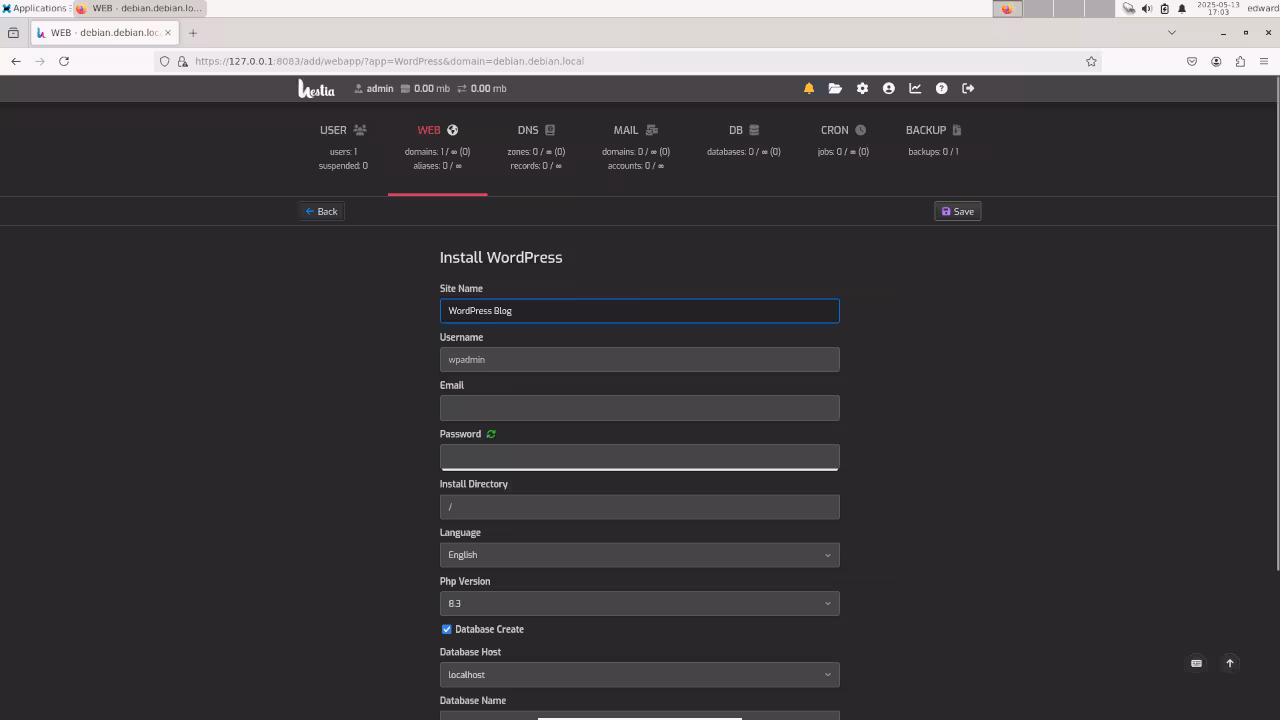Focus the Password field

(x=639, y=457)
